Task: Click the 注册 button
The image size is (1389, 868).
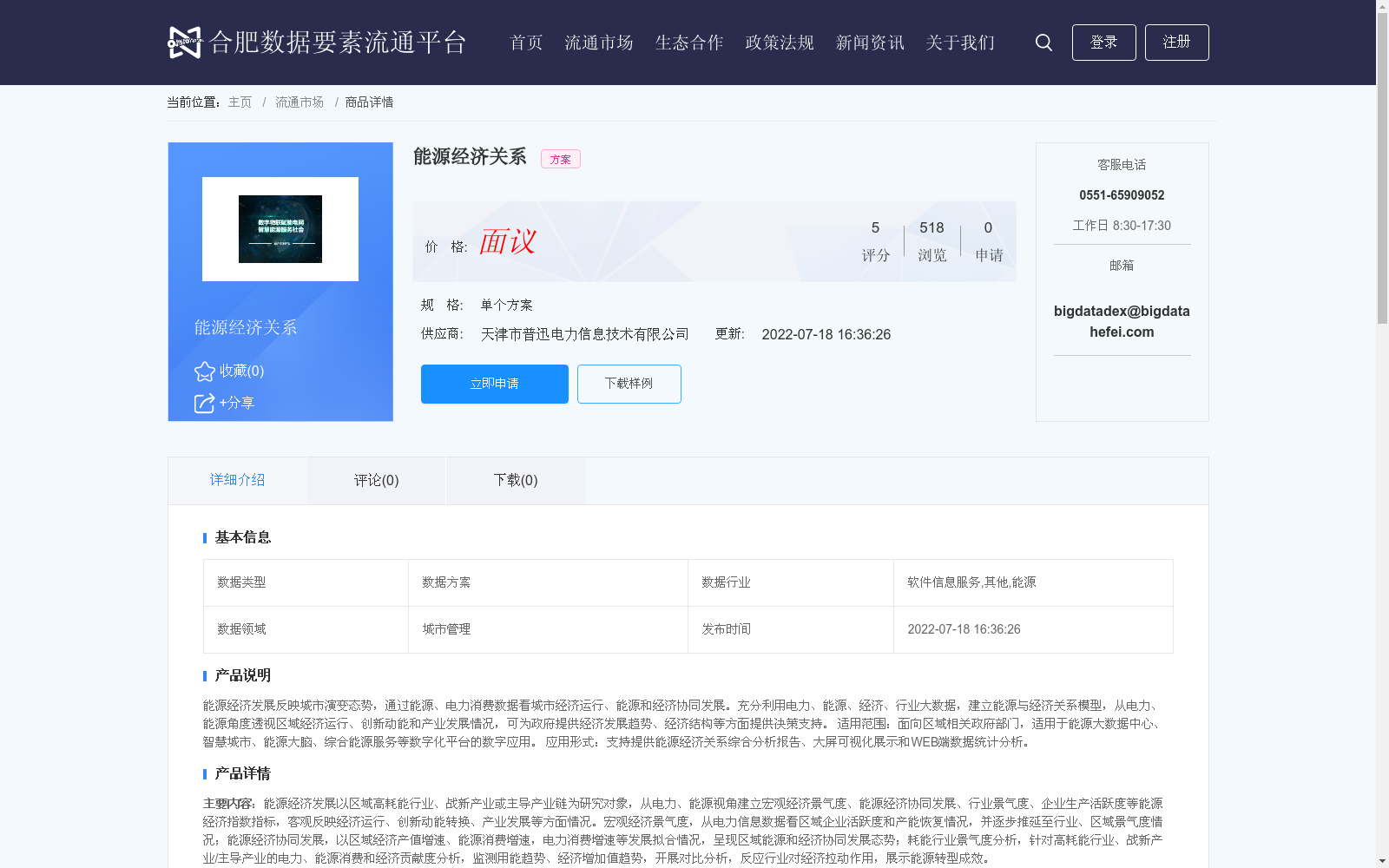Action: 1176,43
